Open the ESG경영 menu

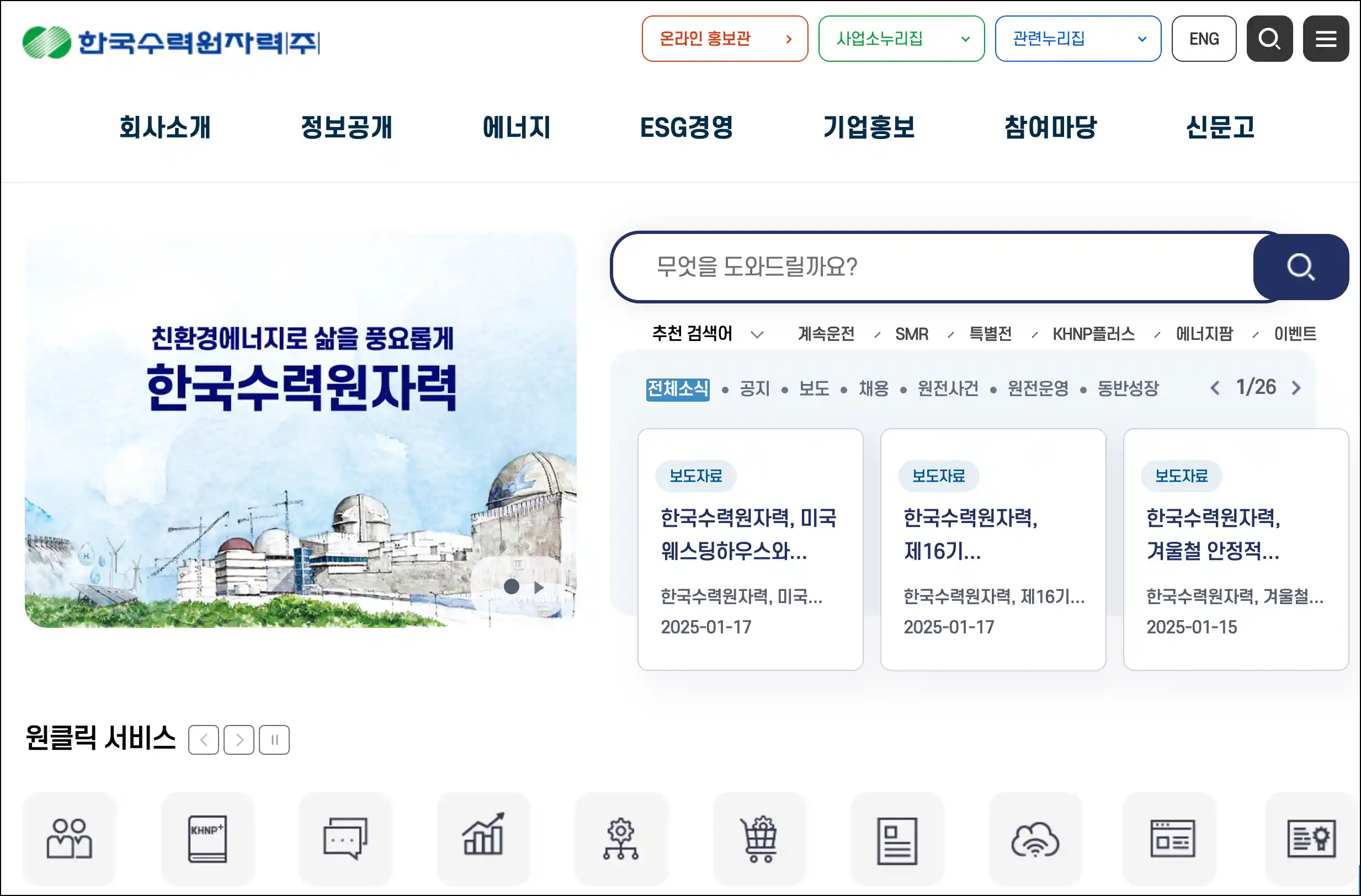coord(687,127)
